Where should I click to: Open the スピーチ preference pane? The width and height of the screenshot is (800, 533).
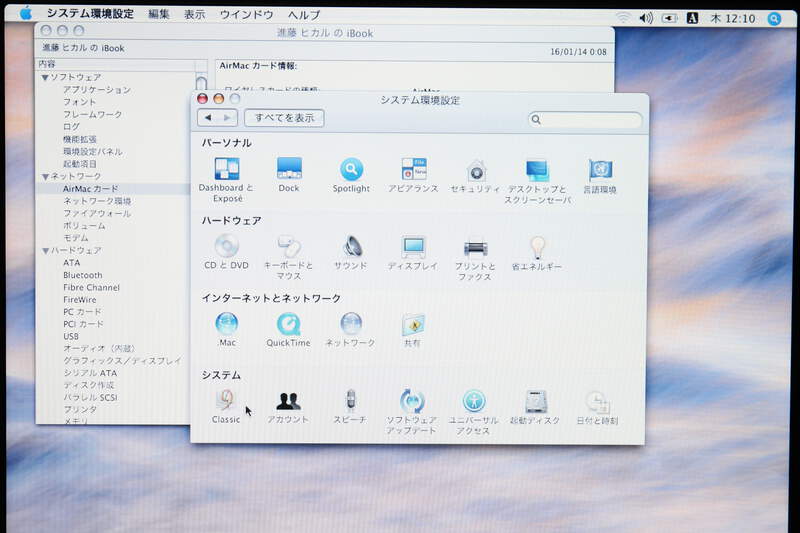(x=350, y=407)
